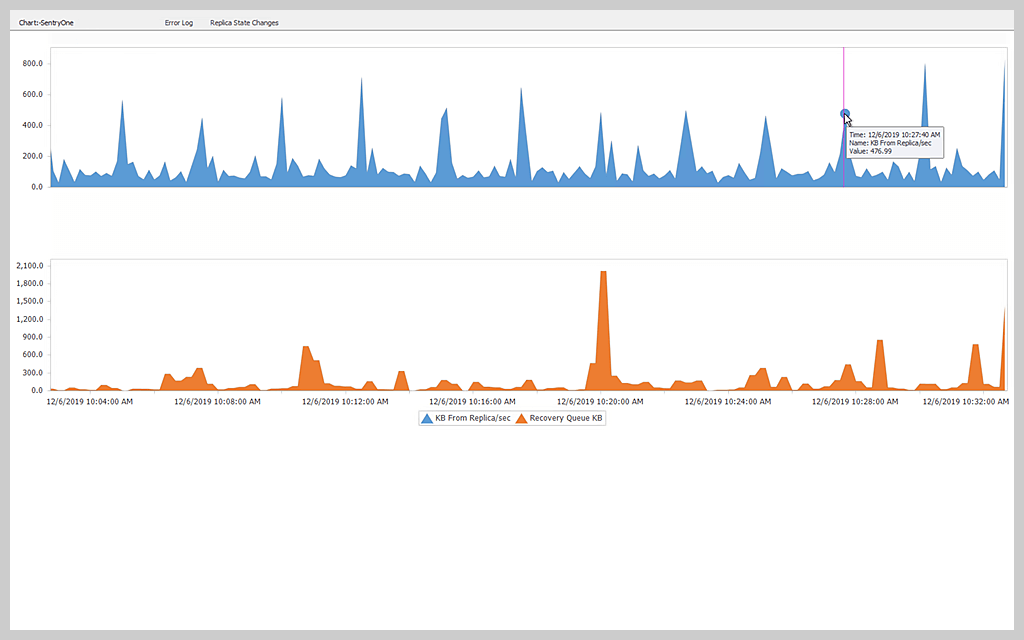
Task: Open the Replica State Changes view
Action: (243, 22)
